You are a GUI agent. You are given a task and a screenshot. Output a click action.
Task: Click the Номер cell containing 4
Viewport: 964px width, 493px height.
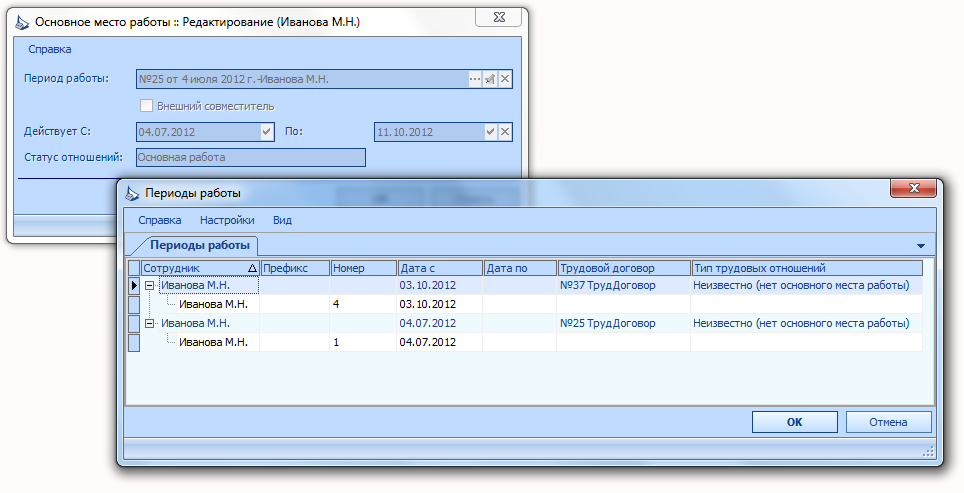(363, 304)
